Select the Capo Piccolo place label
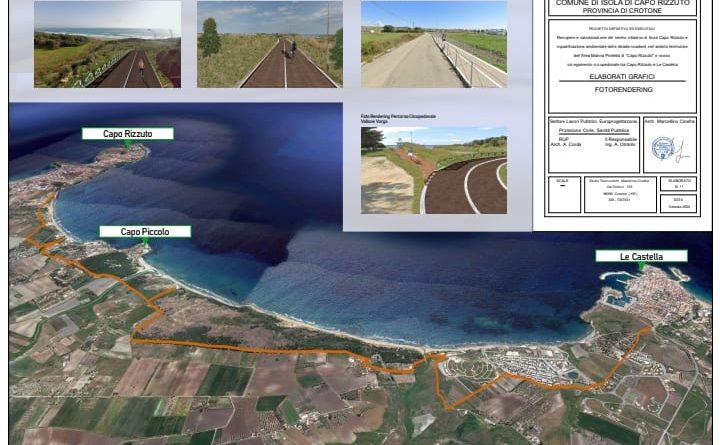 point(144,232)
